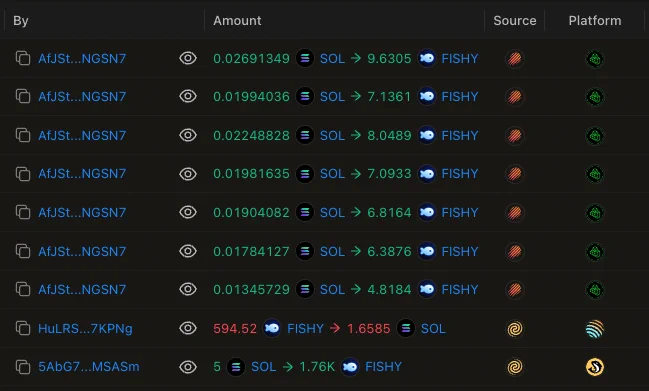This screenshot has width=649, height=391.
Task: Select the Platform column header
Action: point(595,21)
